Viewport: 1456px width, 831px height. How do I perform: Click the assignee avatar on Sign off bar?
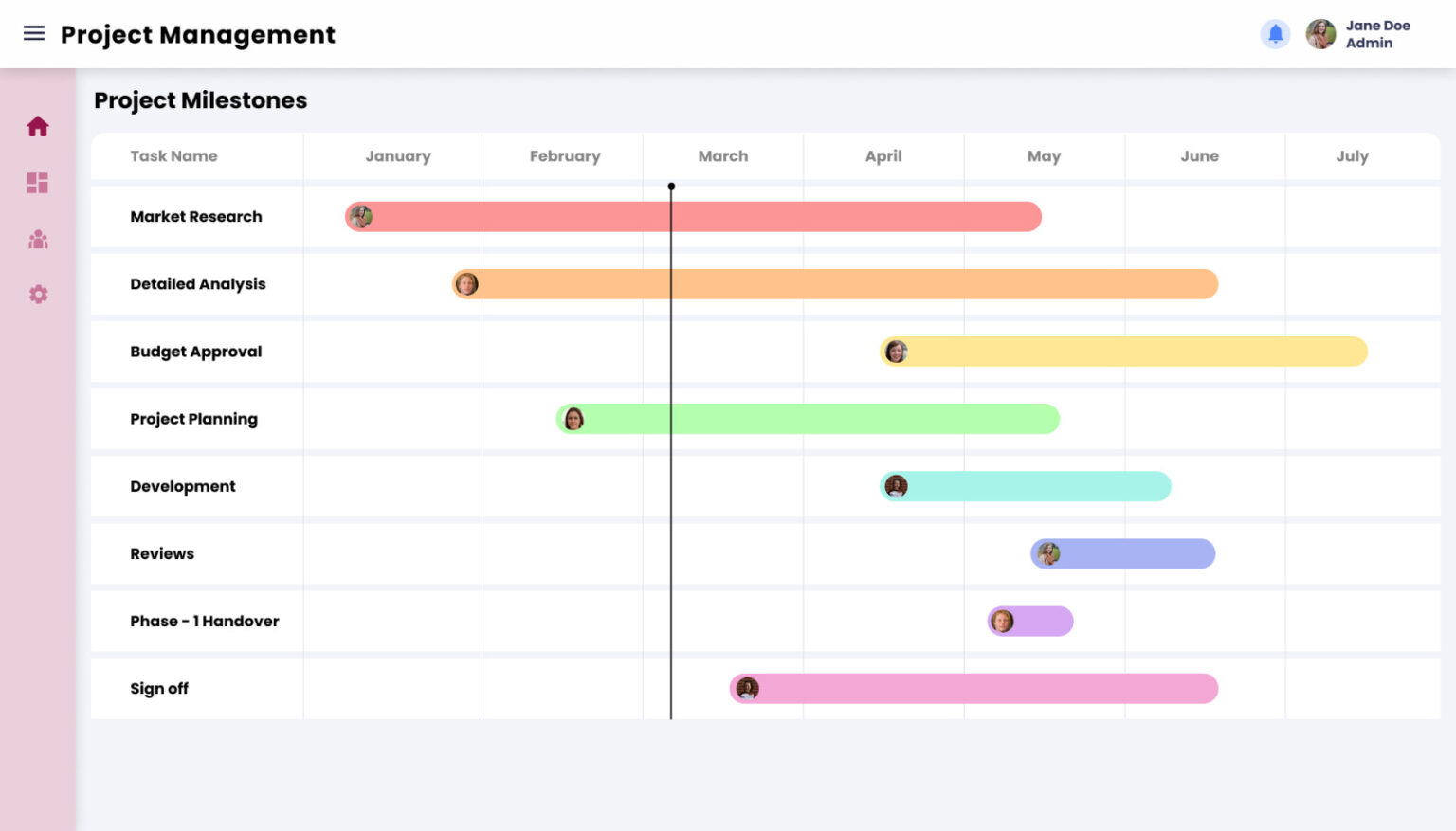pos(747,689)
